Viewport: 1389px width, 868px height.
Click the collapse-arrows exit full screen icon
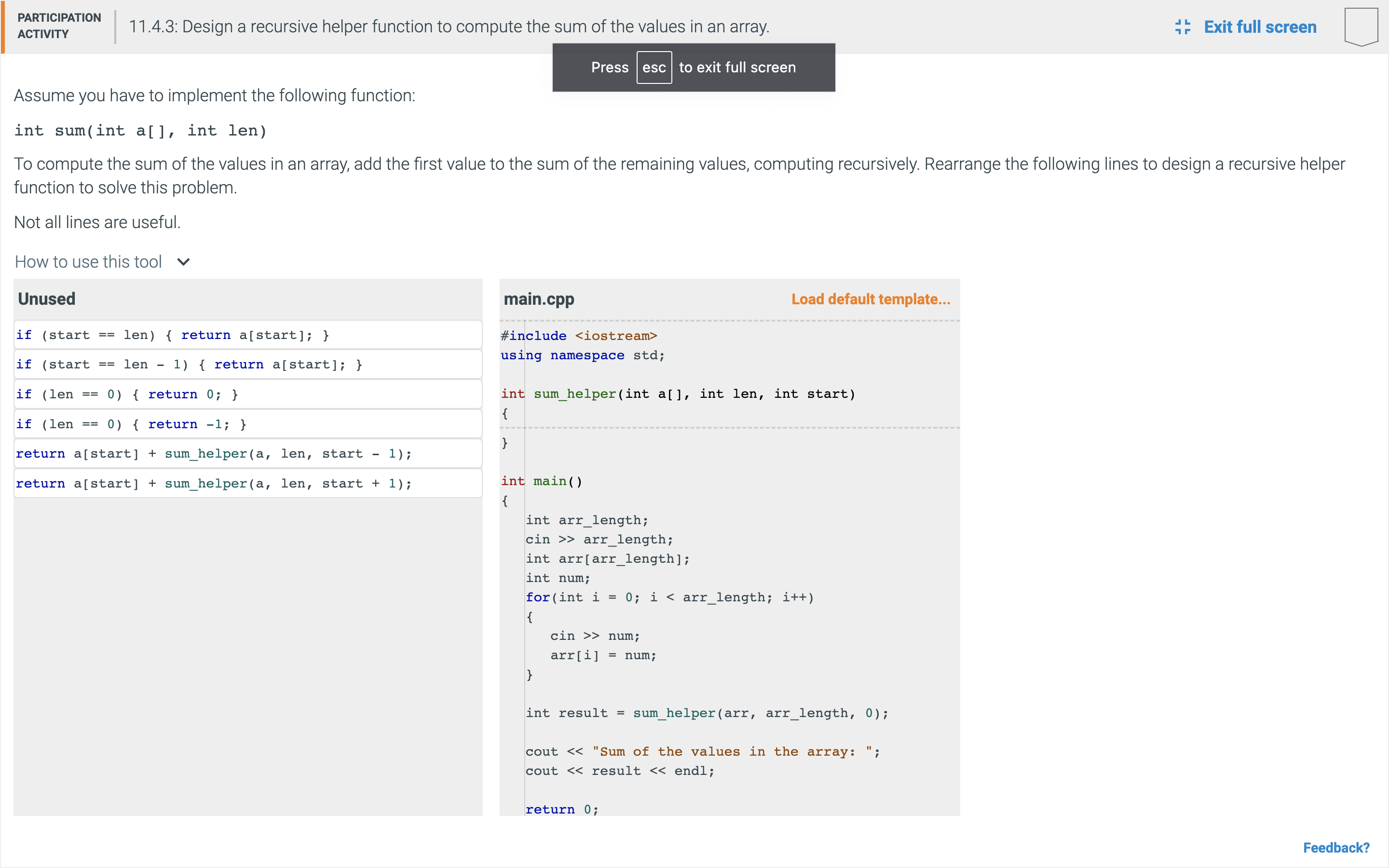click(x=1184, y=27)
